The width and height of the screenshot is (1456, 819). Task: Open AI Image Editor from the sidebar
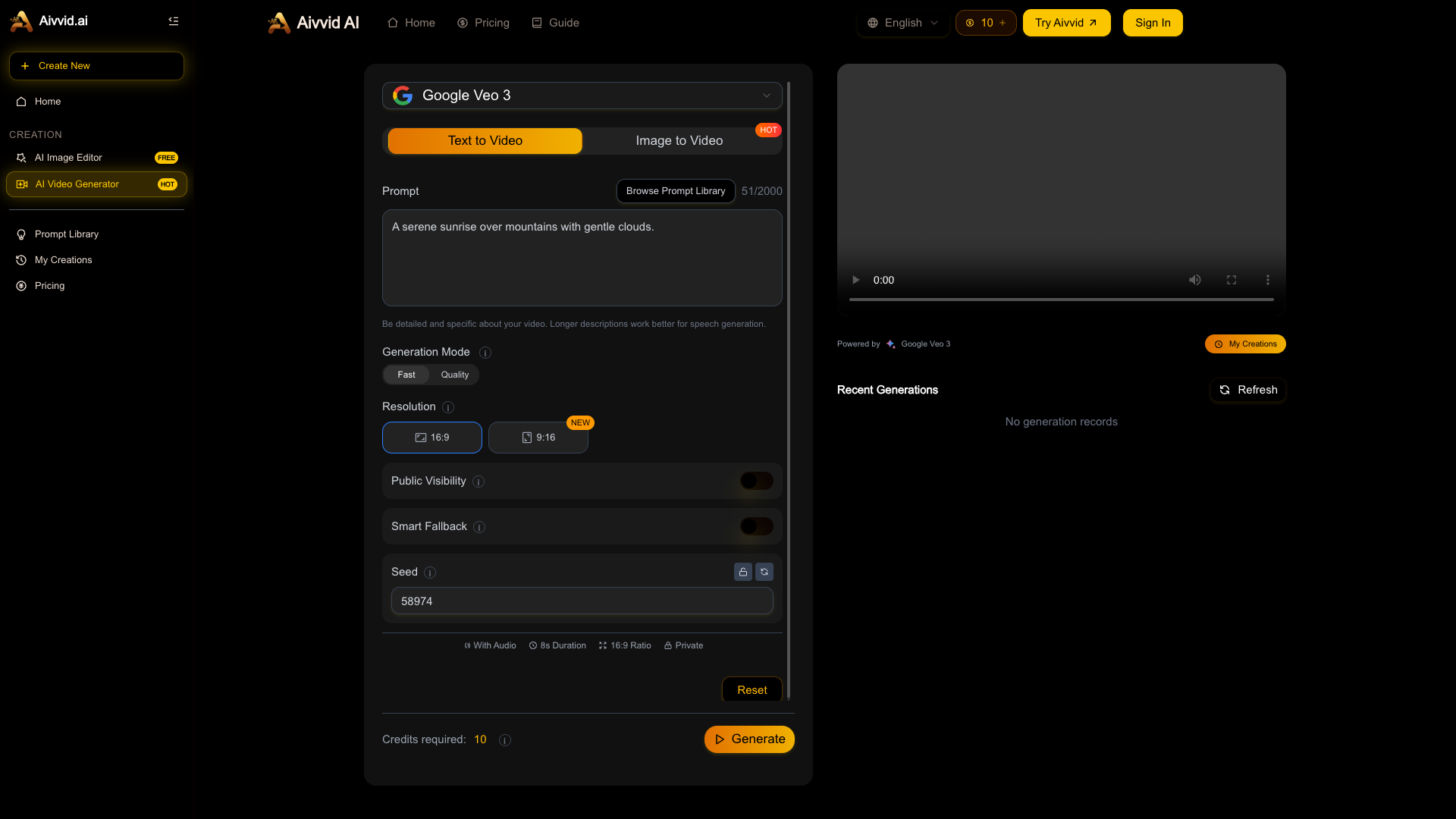pos(96,158)
